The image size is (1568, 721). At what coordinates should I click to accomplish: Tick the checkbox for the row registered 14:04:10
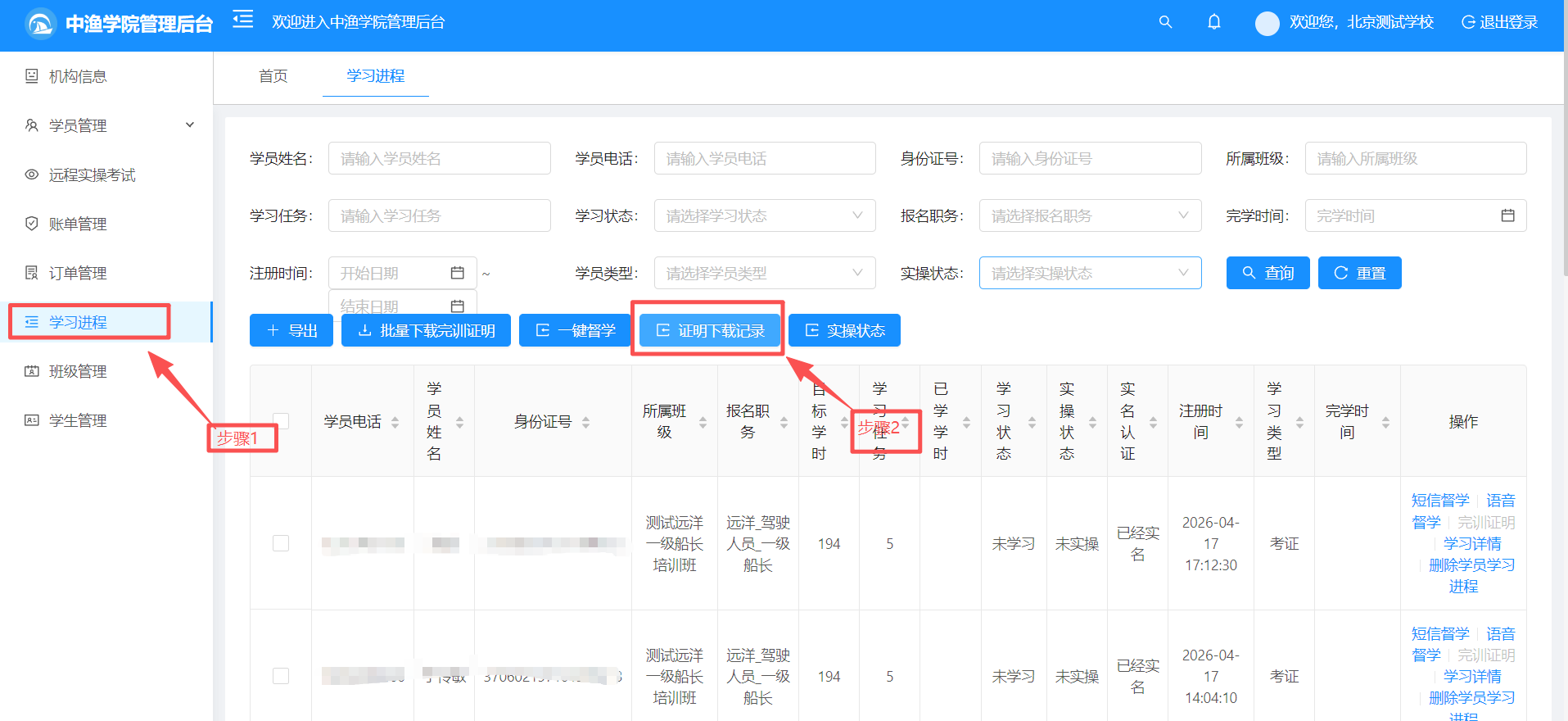tap(281, 676)
